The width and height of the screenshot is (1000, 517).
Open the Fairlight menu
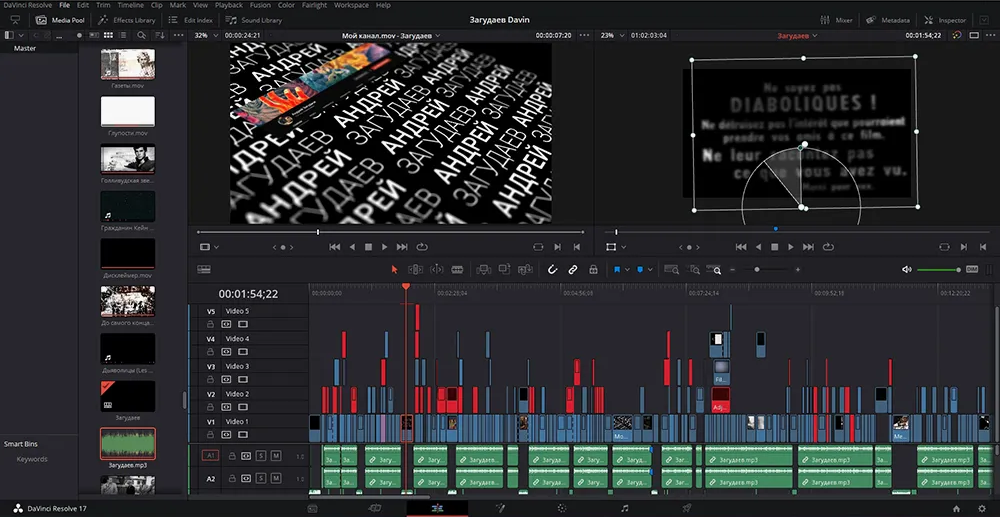[x=313, y=5]
